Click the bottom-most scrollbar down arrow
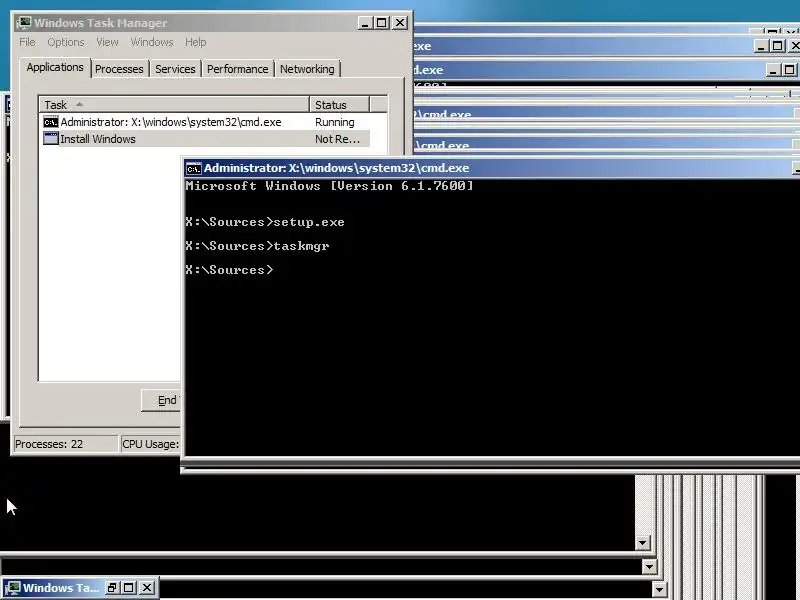Image resolution: width=800 pixels, height=600 pixels. point(659,590)
